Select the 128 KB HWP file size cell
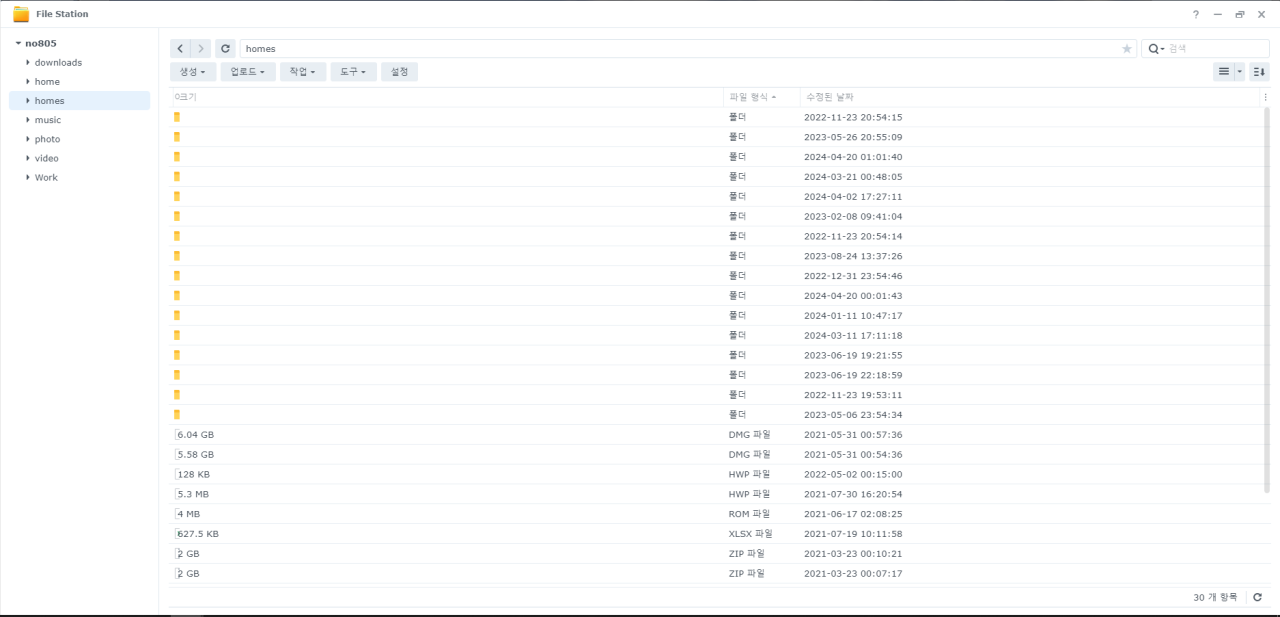 [x=194, y=474]
